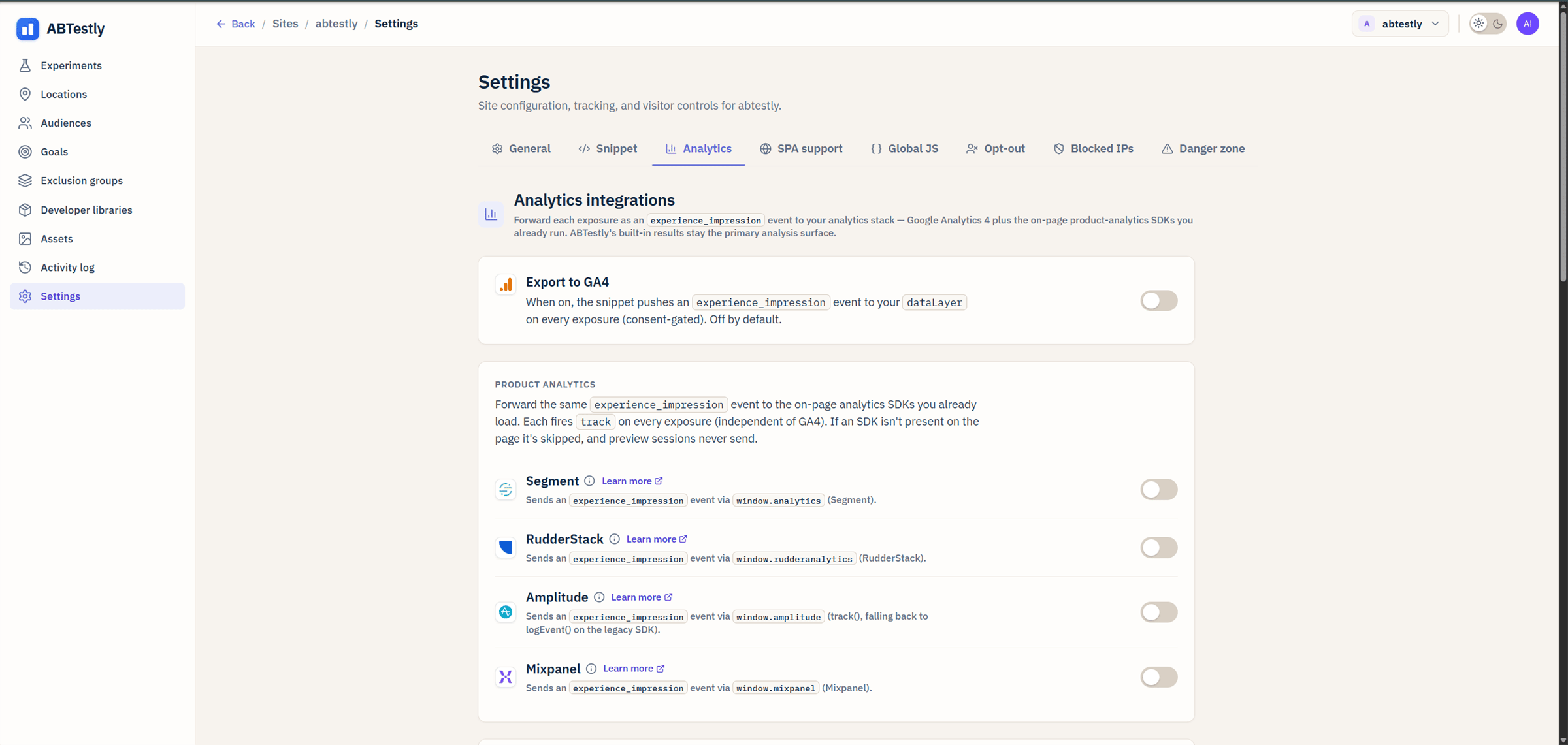The height and width of the screenshot is (745, 1568).
Task: Switch to dark theme moon icon
Action: pos(1497,24)
